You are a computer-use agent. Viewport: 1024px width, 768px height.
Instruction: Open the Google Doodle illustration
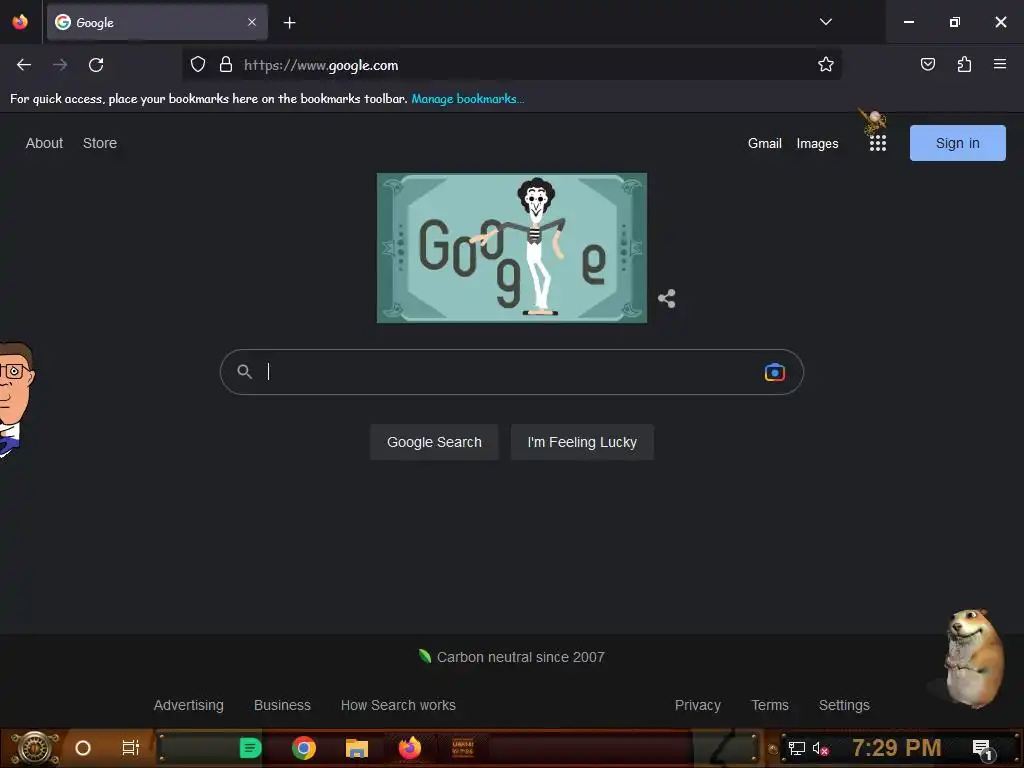(512, 248)
